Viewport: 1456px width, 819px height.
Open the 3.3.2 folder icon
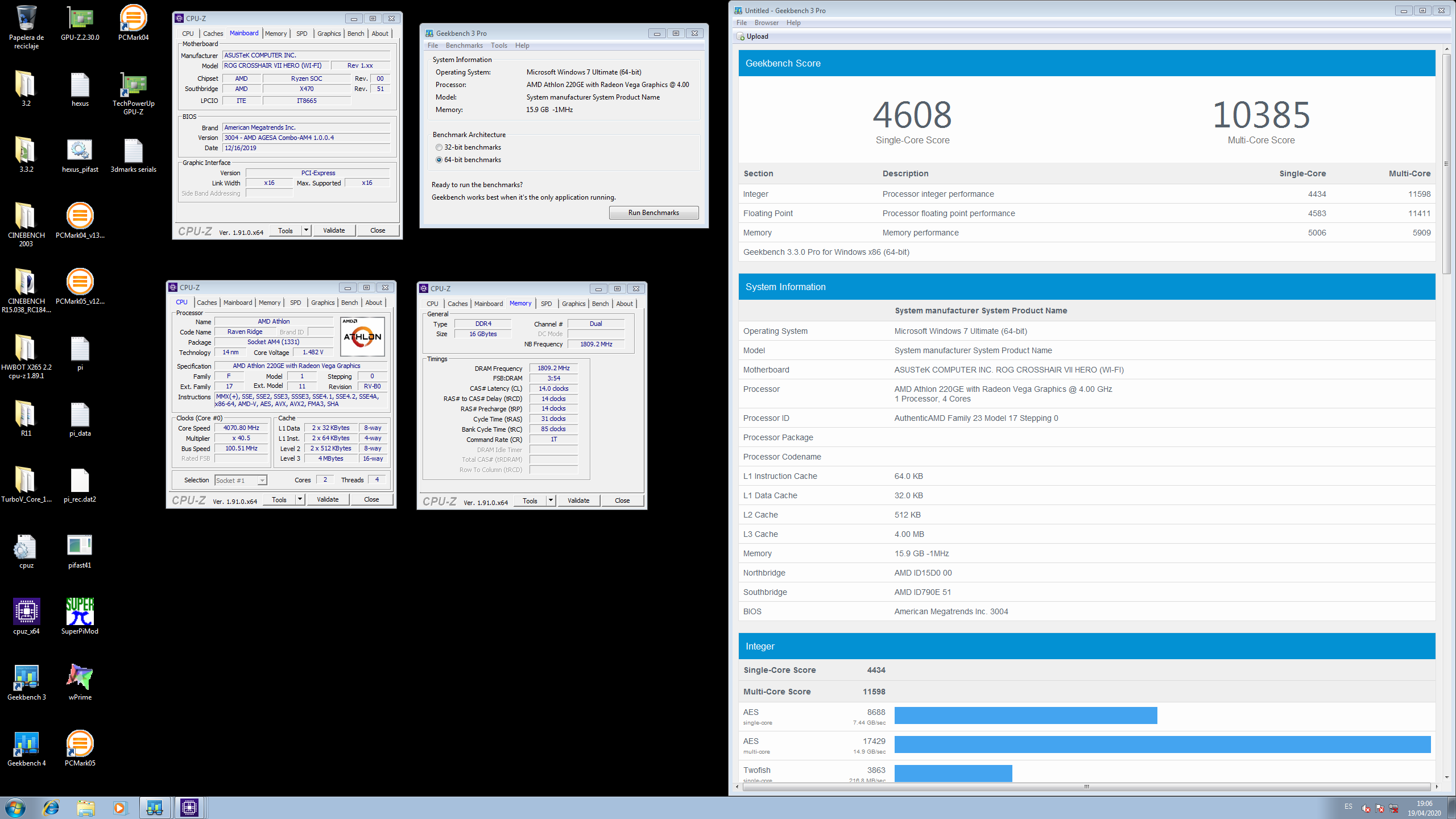coord(26,155)
